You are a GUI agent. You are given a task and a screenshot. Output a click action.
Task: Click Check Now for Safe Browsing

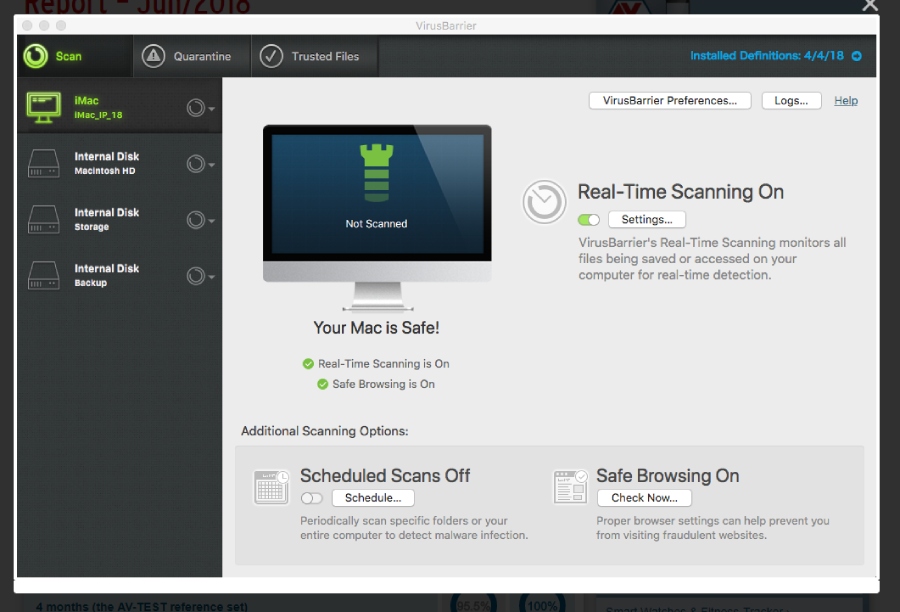[x=645, y=498]
